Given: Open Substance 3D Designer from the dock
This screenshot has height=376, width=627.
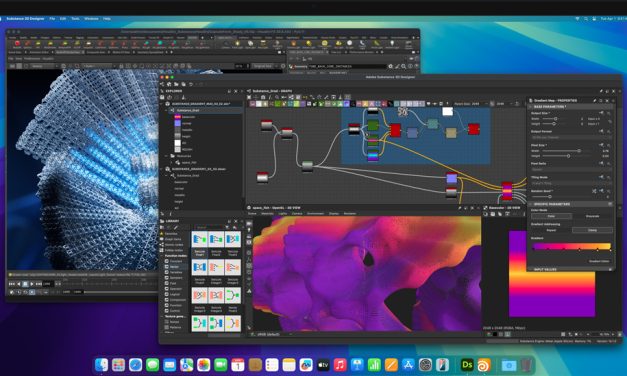Looking at the screenshot, I should tap(467, 364).
